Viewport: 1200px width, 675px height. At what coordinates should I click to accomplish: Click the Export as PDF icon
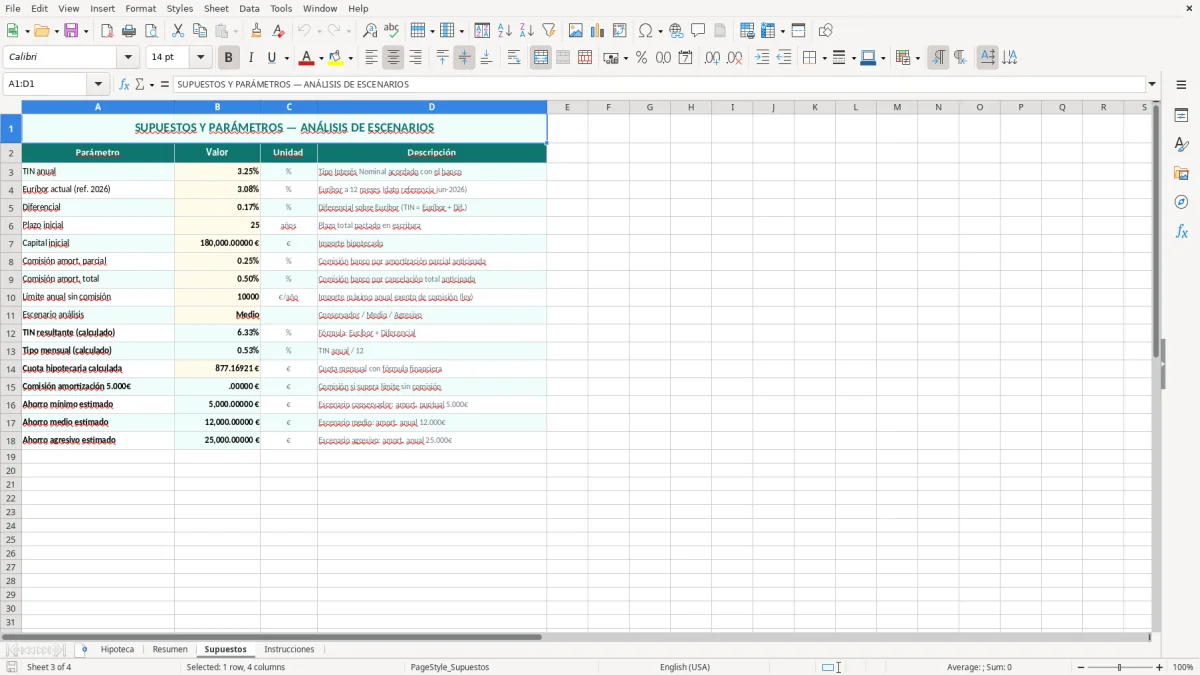click(x=107, y=31)
